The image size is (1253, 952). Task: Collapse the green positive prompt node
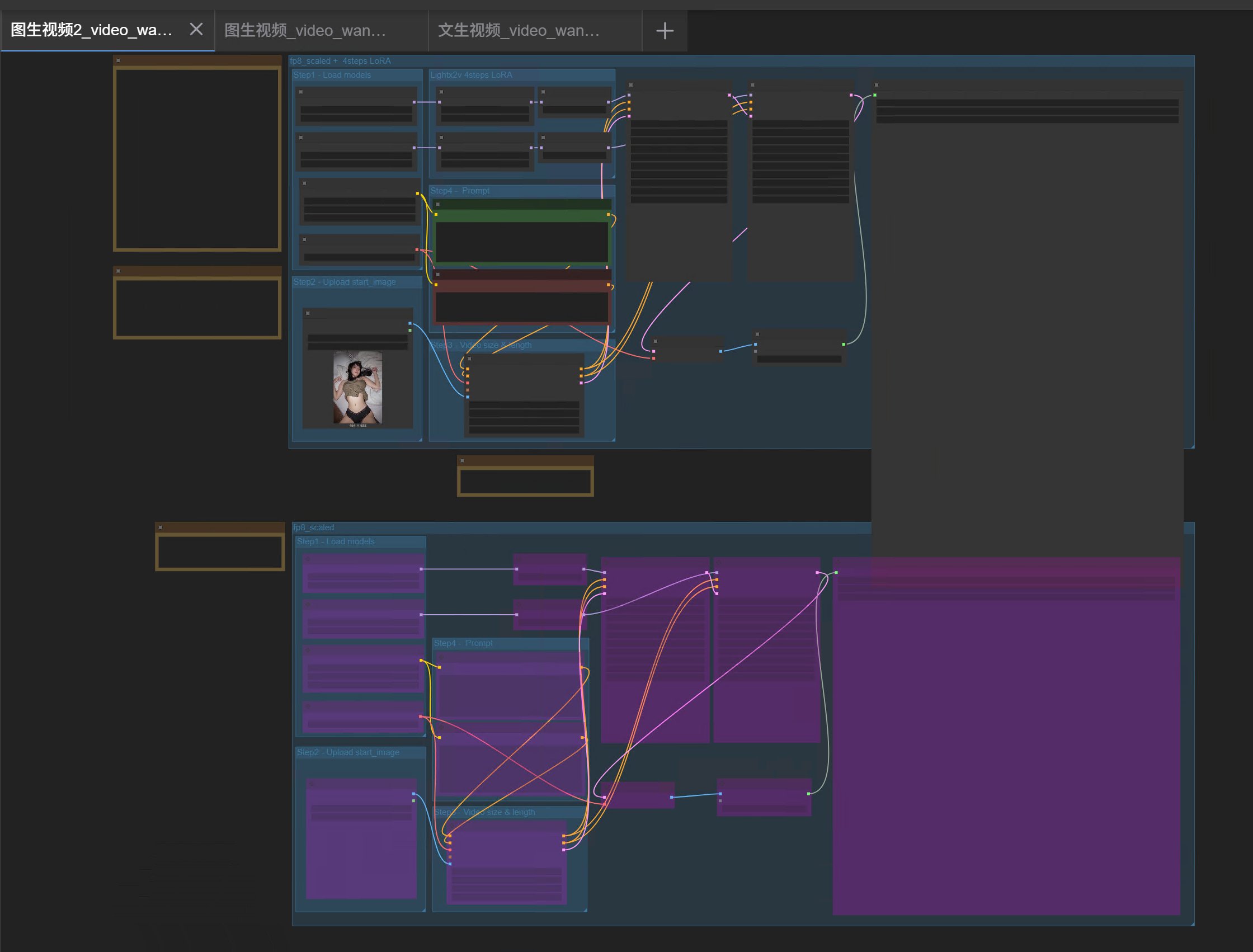[437, 205]
